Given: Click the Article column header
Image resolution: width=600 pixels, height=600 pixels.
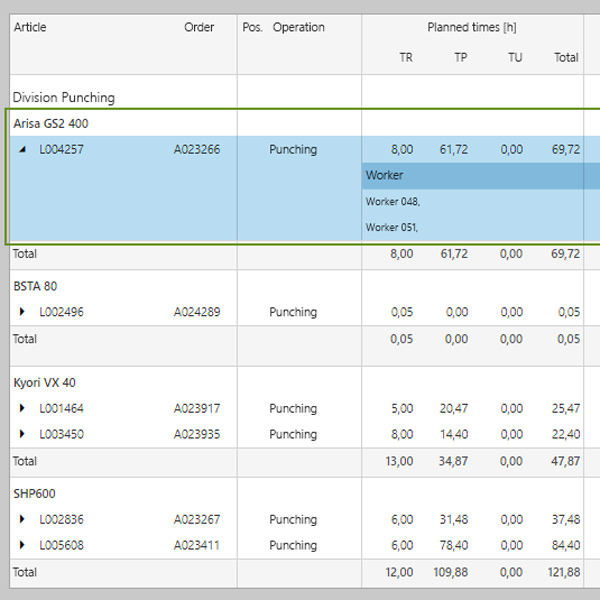Looking at the screenshot, I should point(30,27).
